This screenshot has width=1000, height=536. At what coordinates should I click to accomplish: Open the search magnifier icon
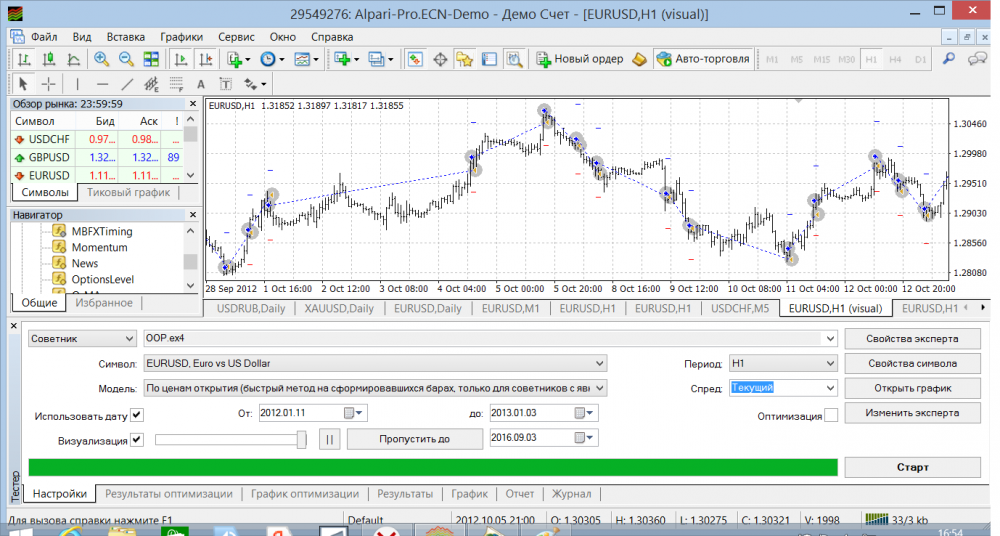tap(949, 59)
